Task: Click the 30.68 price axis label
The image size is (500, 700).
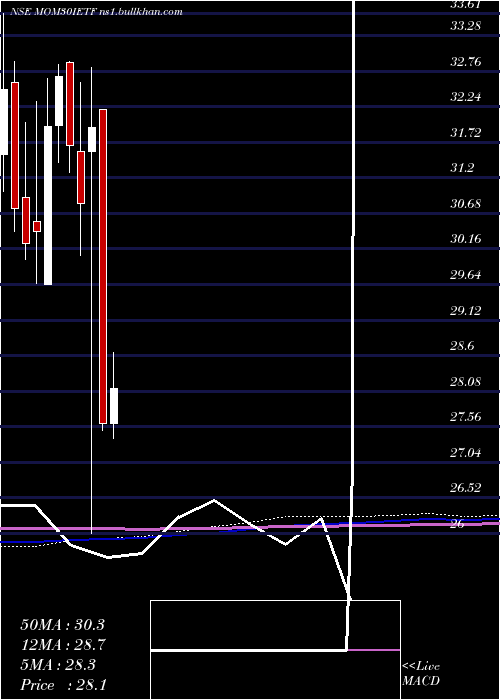Action: 466,204
